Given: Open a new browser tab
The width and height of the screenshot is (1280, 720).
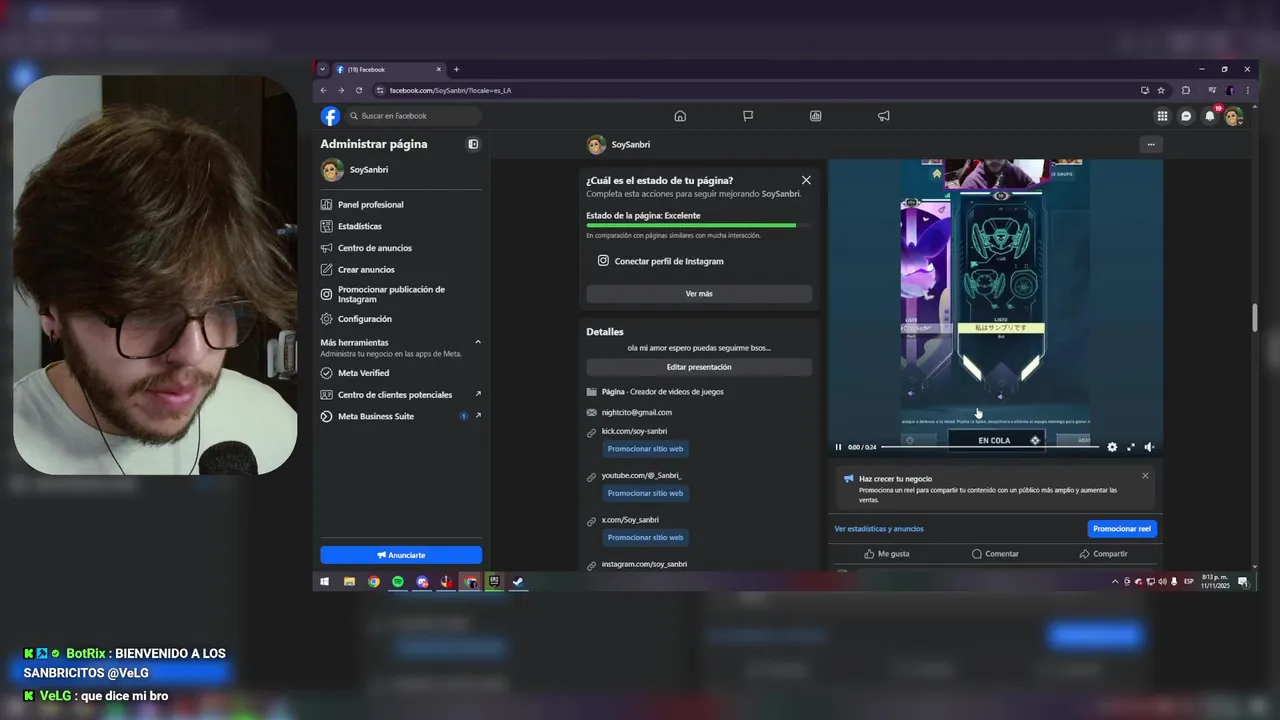Looking at the screenshot, I should pos(456,69).
